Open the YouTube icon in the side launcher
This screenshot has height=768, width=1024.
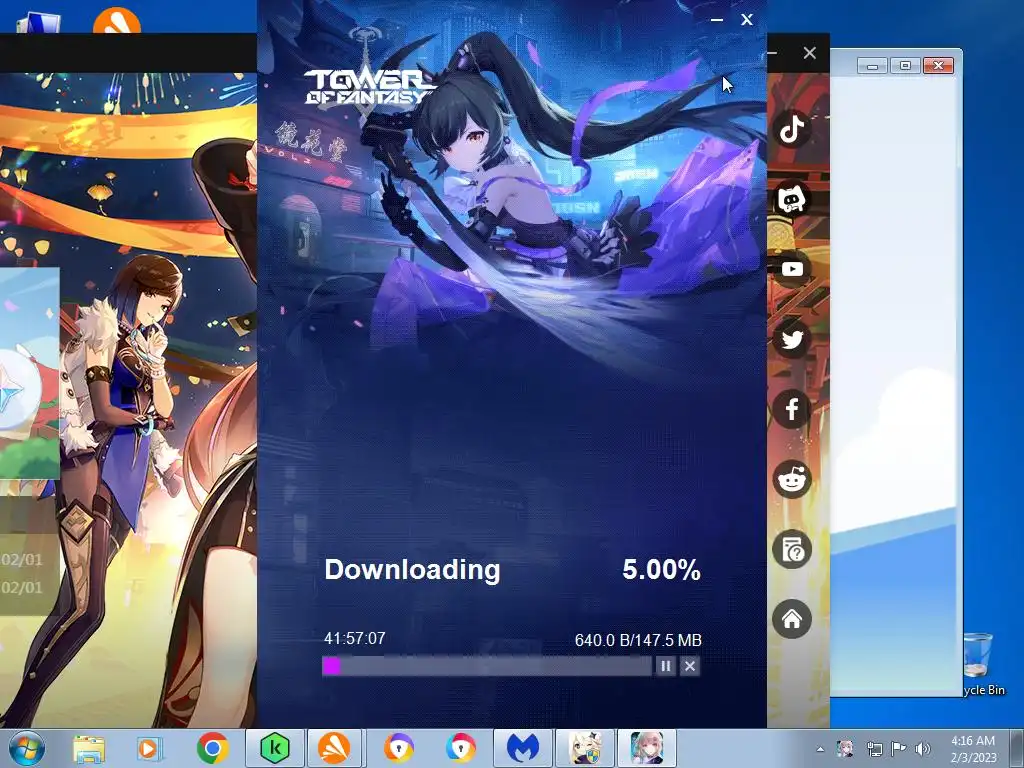tap(792, 269)
